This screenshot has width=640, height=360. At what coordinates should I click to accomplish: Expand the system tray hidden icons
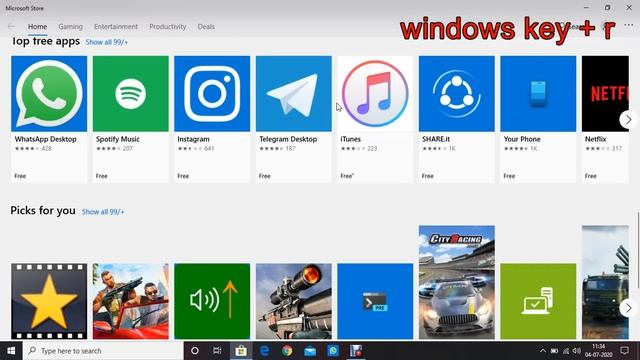(542, 351)
